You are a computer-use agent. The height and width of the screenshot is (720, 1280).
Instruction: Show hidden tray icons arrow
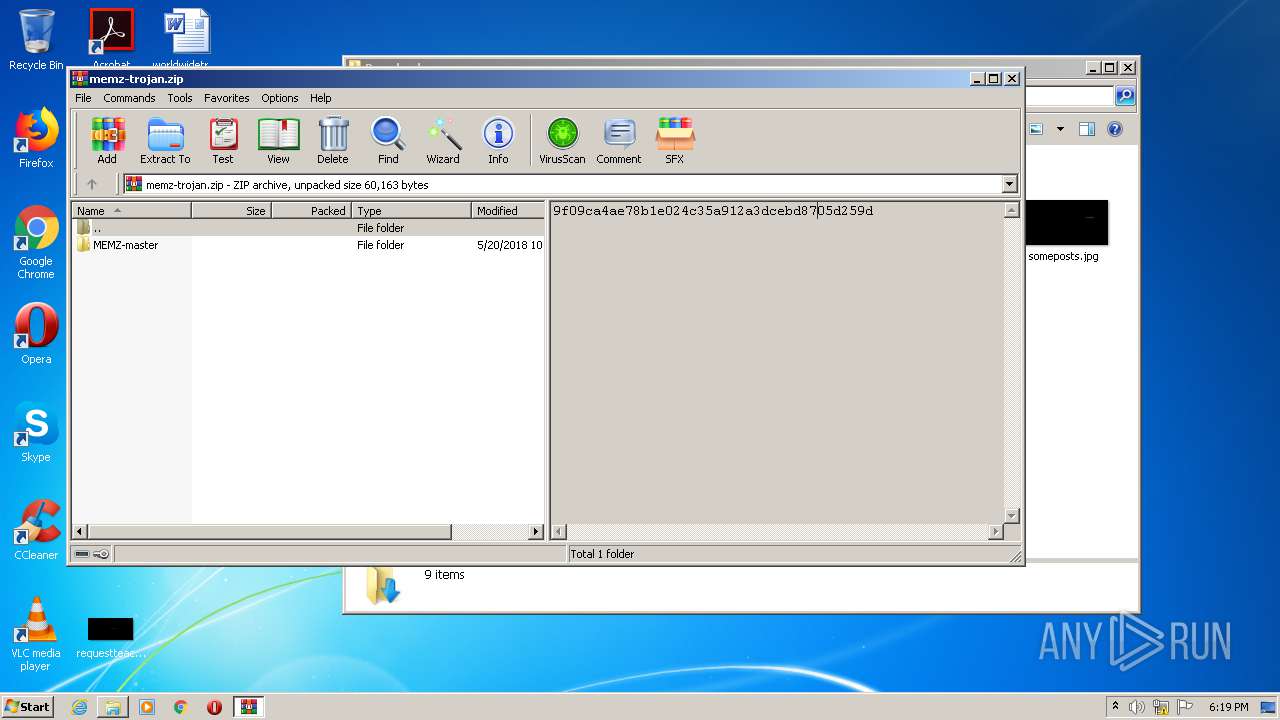[1115, 706]
